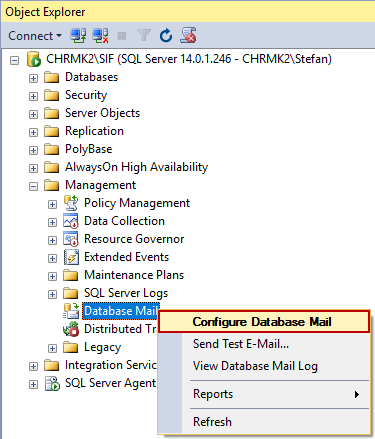
Task: Select the Security tree item label
Action: pos(86,95)
